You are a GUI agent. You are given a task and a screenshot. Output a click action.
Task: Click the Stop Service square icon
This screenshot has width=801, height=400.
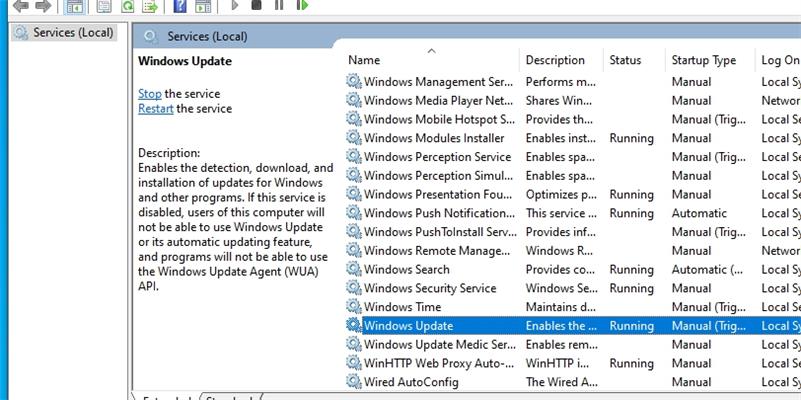tap(256, 5)
